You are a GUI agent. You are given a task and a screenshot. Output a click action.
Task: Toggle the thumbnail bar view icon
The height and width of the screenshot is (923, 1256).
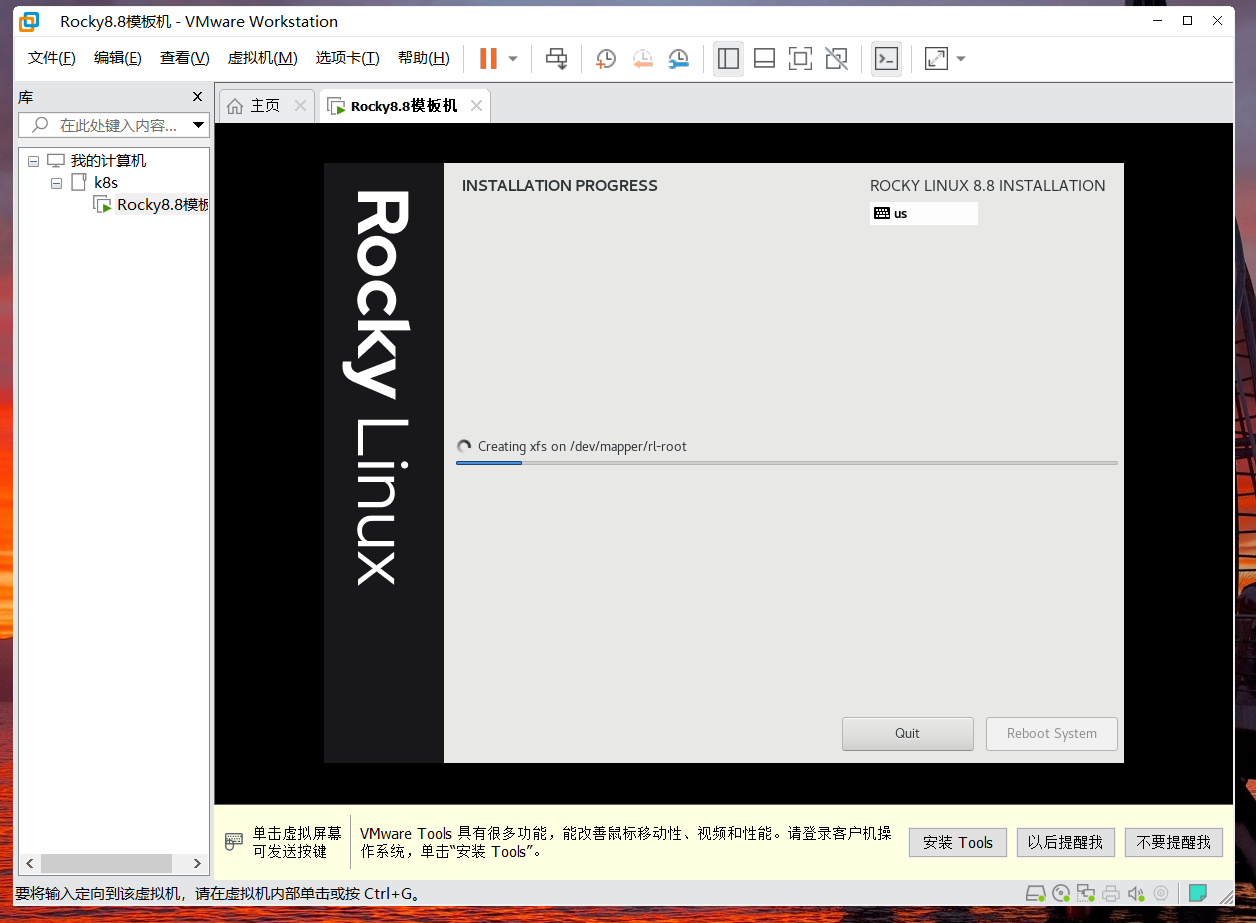[x=764, y=58]
